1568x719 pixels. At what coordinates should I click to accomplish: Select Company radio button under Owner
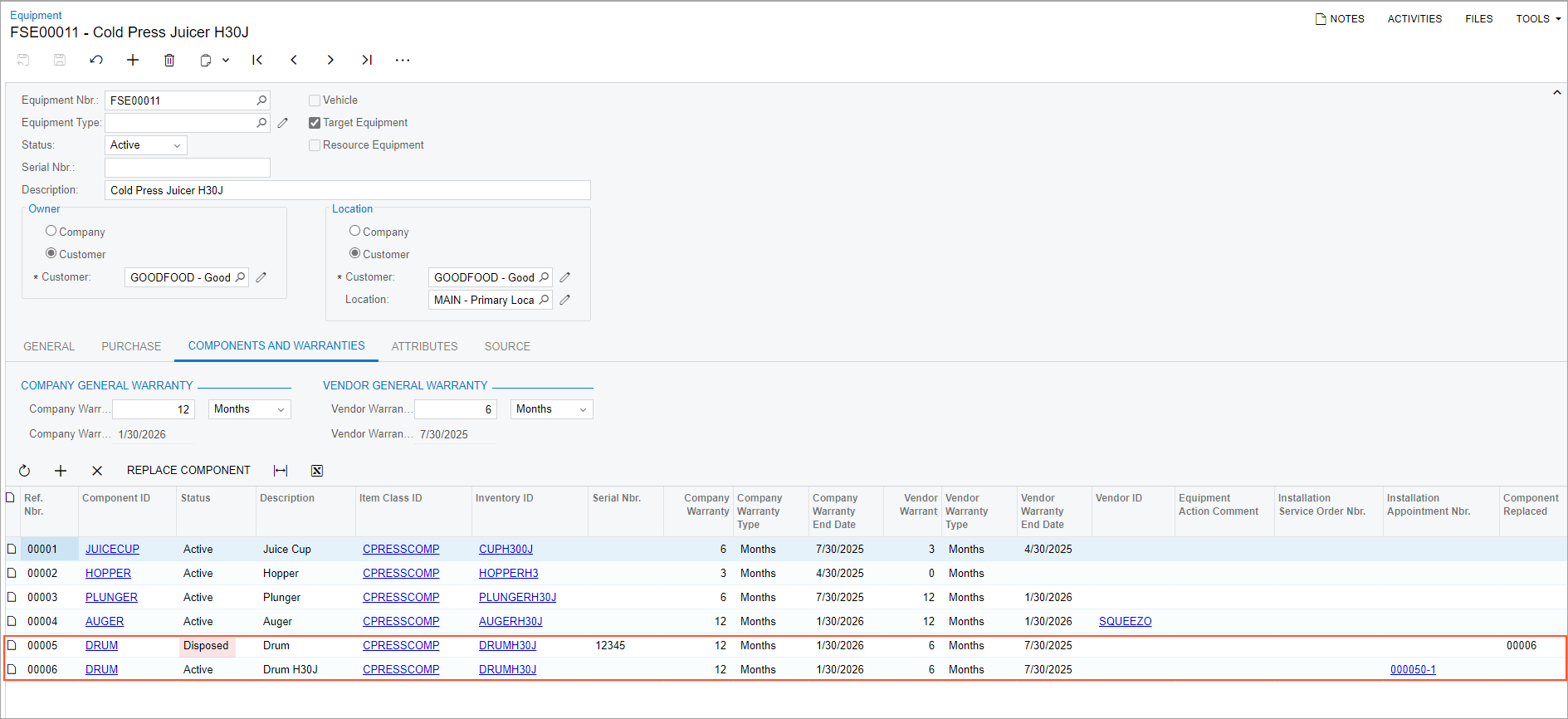(x=51, y=231)
